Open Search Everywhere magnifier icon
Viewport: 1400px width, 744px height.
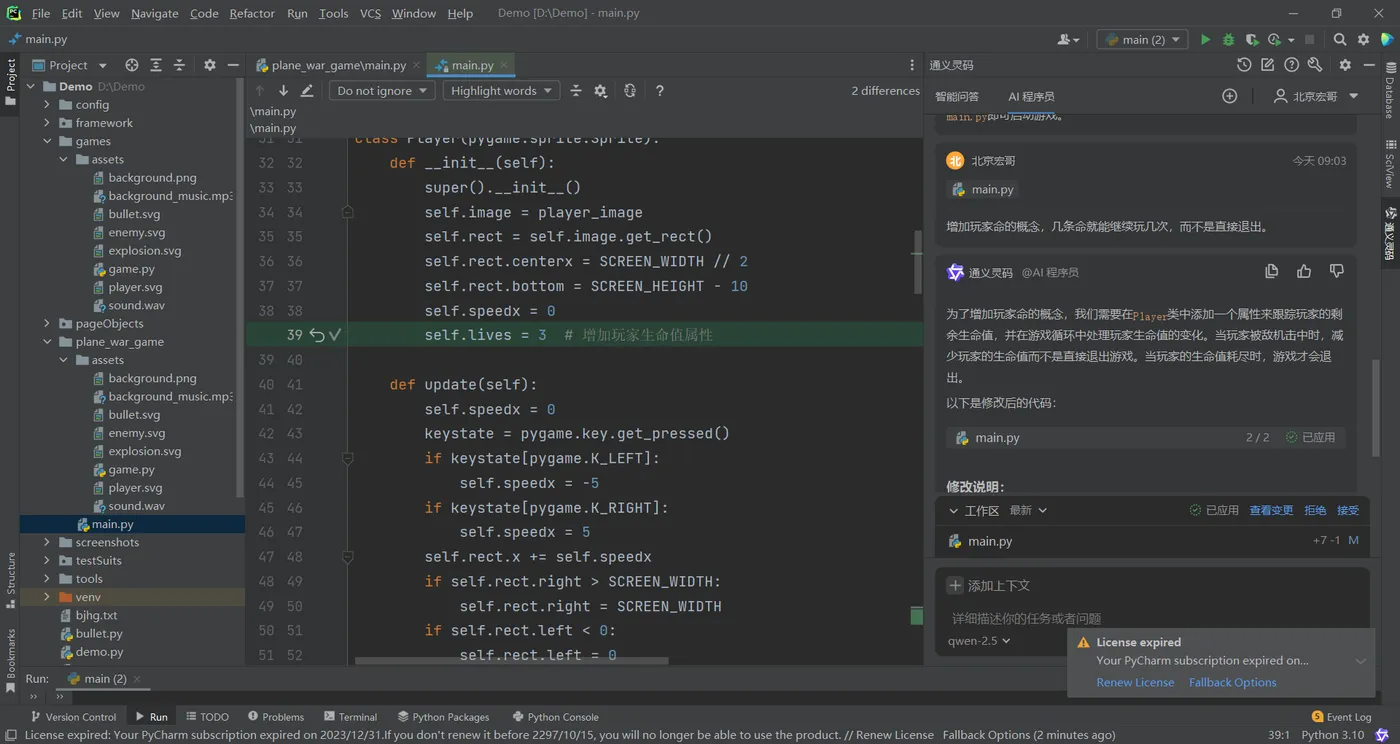tap(1340, 40)
